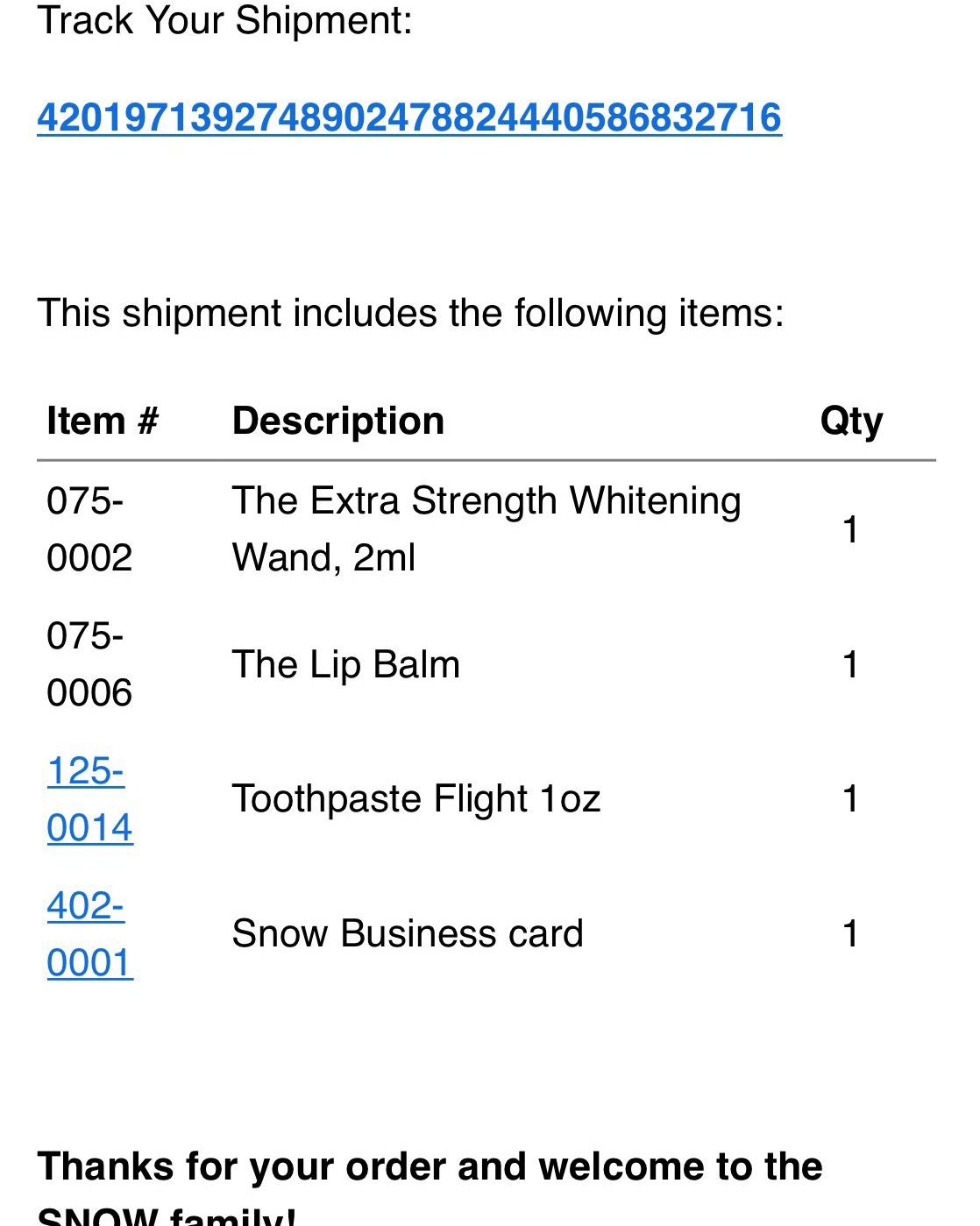Click the "Track Your Shipment:" heading

[224, 20]
